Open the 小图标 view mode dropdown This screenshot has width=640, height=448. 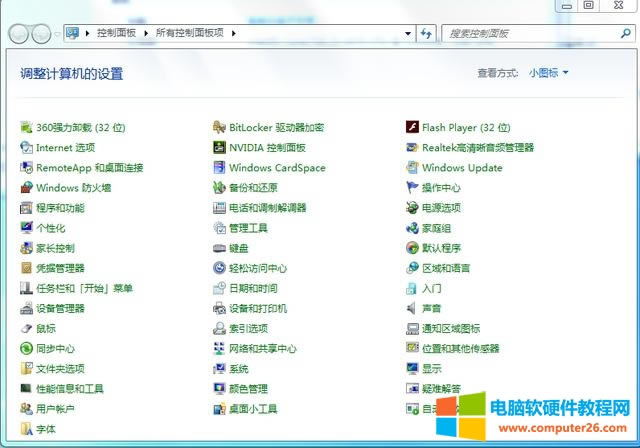point(549,73)
